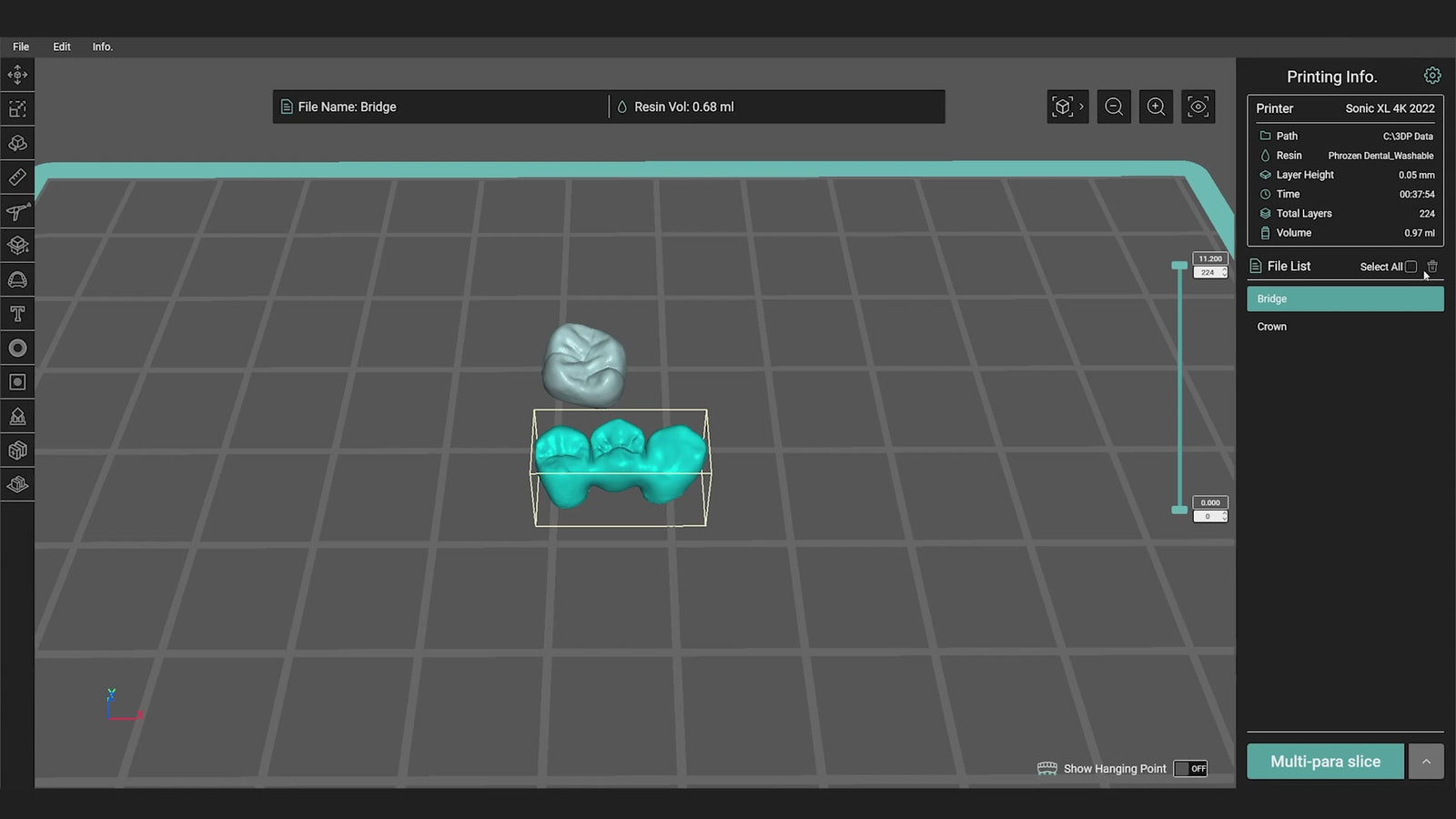This screenshot has height=819, width=1456.
Task: Open the Edit menu
Action: (x=61, y=46)
